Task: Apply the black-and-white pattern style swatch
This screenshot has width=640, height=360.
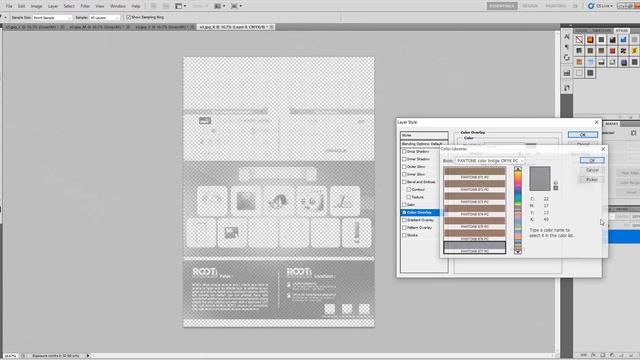Action: [623, 51]
